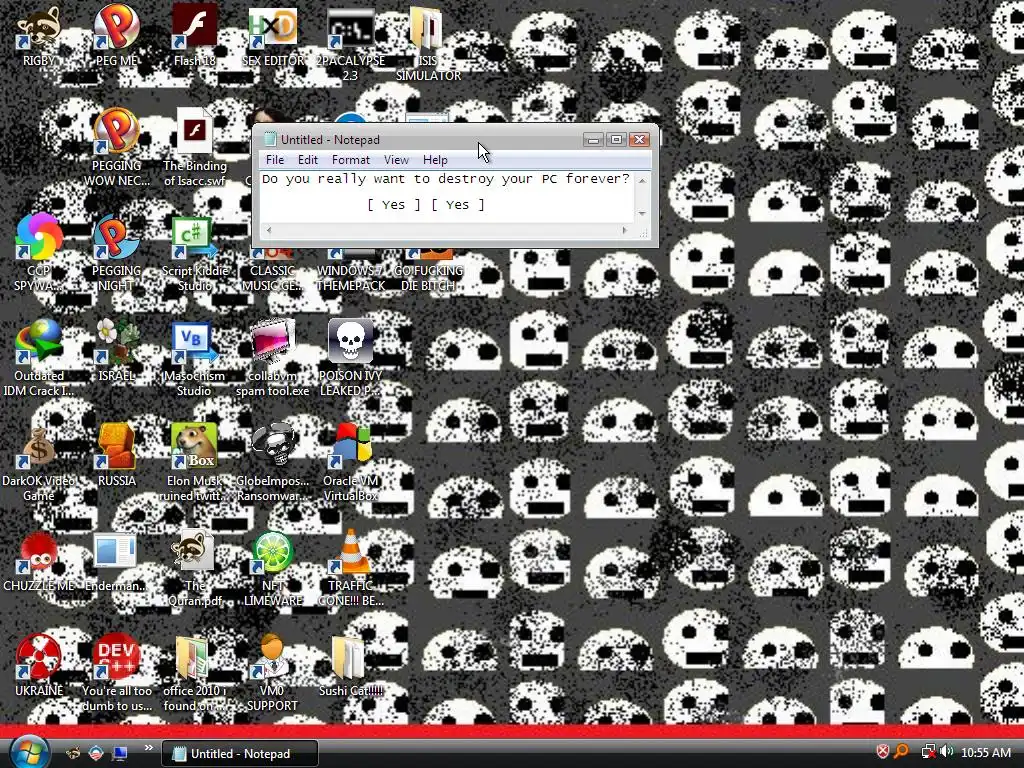Screen dimensions: 1024x768
Task: Click the orange magnifier tray icon
Action: click(902, 752)
